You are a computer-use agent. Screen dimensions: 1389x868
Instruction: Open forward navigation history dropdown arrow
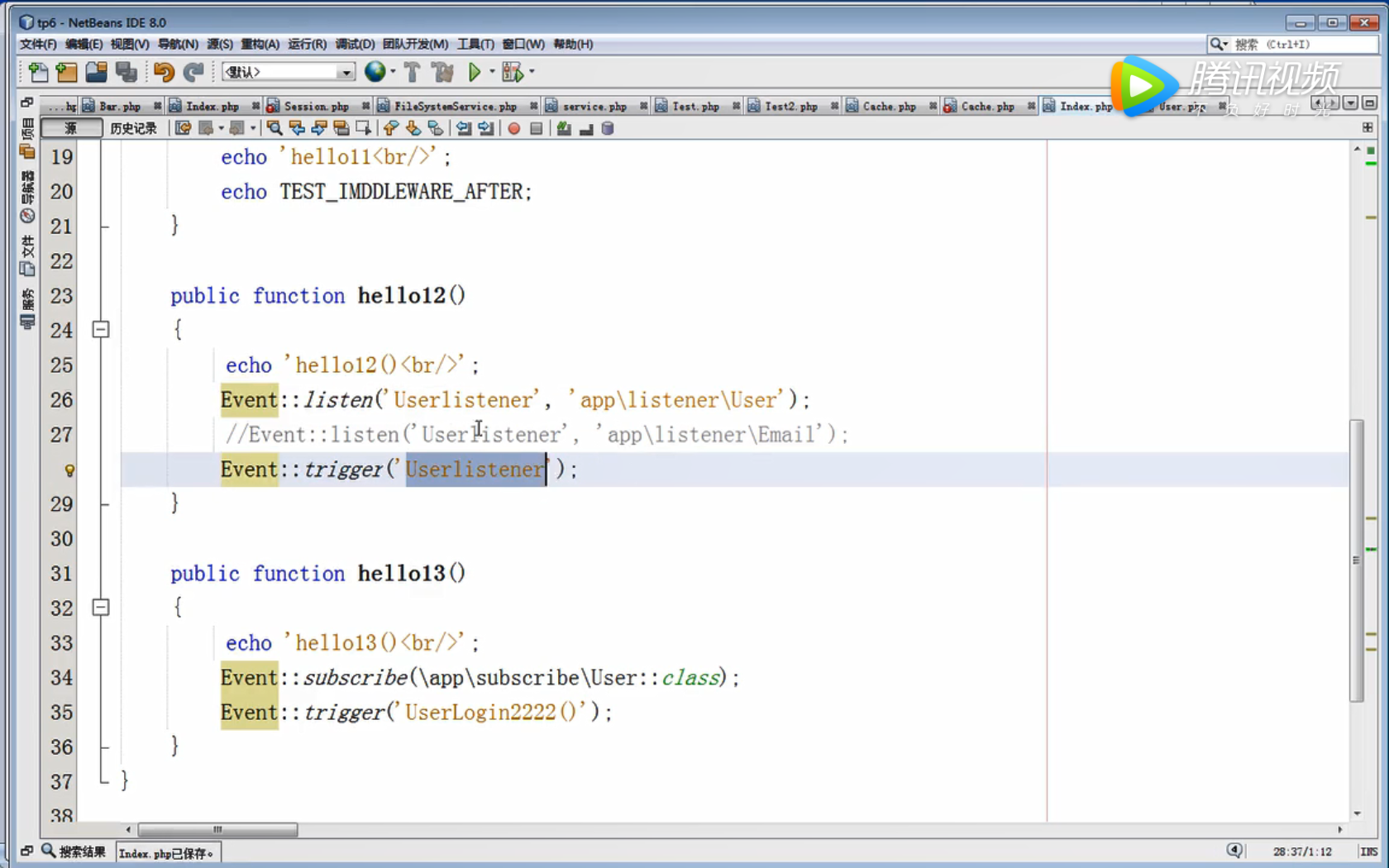253,128
